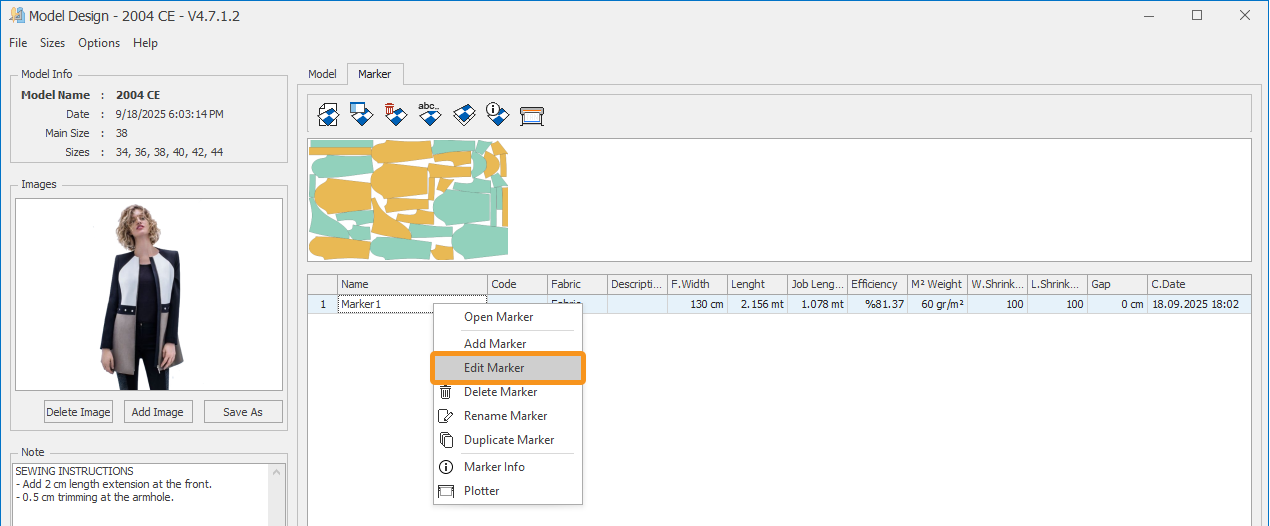Click the Add Image button
This screenshot has width=1270, height=526.
pos(158,412)
